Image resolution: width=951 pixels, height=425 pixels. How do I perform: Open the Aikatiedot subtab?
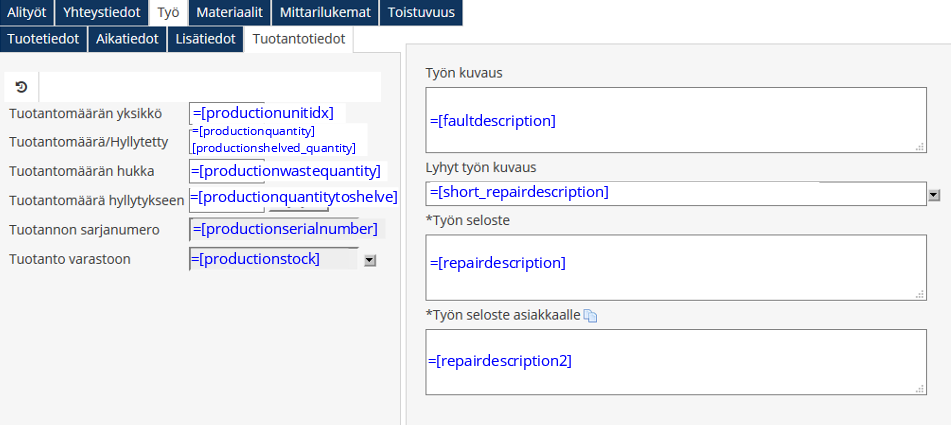pyautogui.click(x=127, y=39)
